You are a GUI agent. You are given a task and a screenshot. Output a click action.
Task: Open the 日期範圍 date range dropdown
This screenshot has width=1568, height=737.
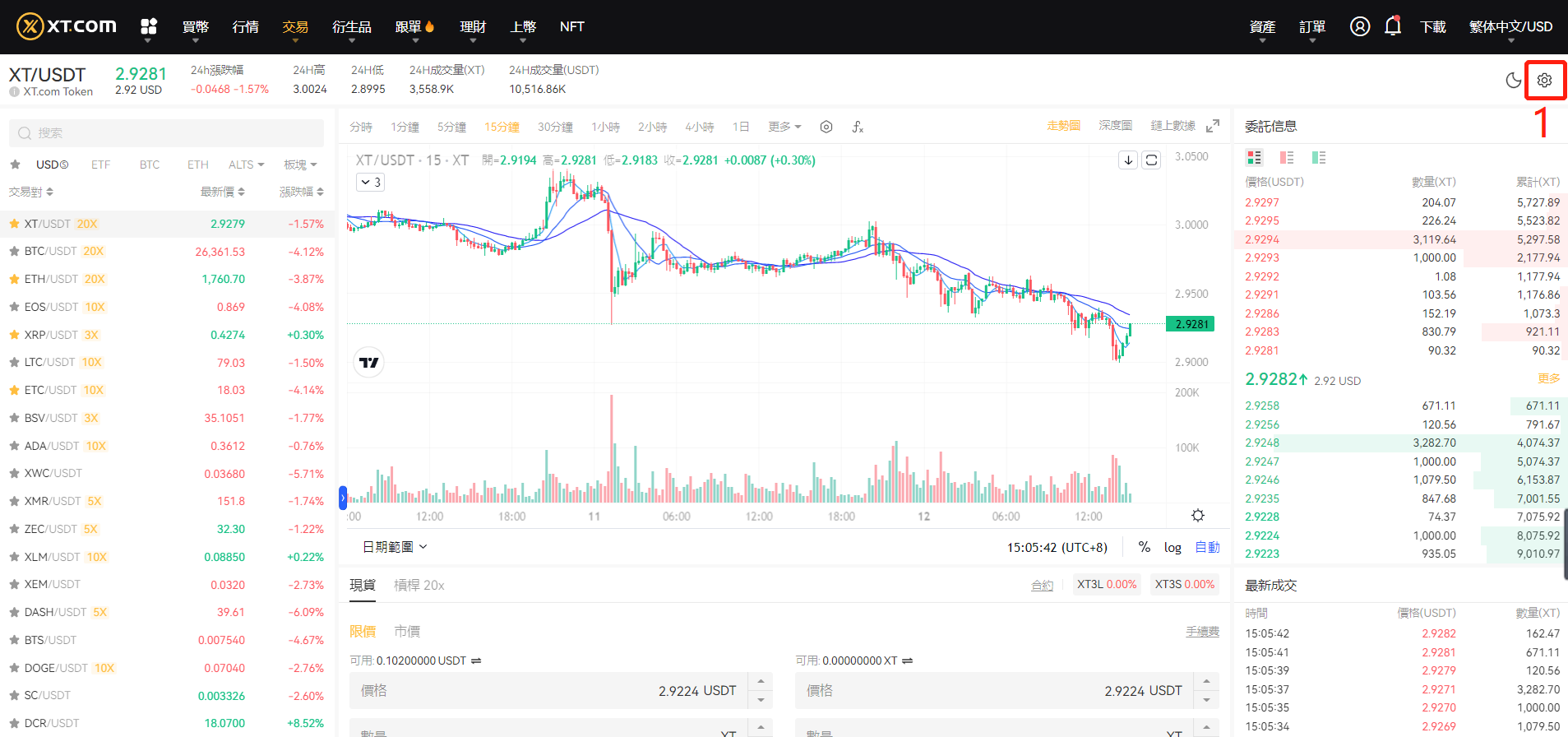[x=395, y=547]
